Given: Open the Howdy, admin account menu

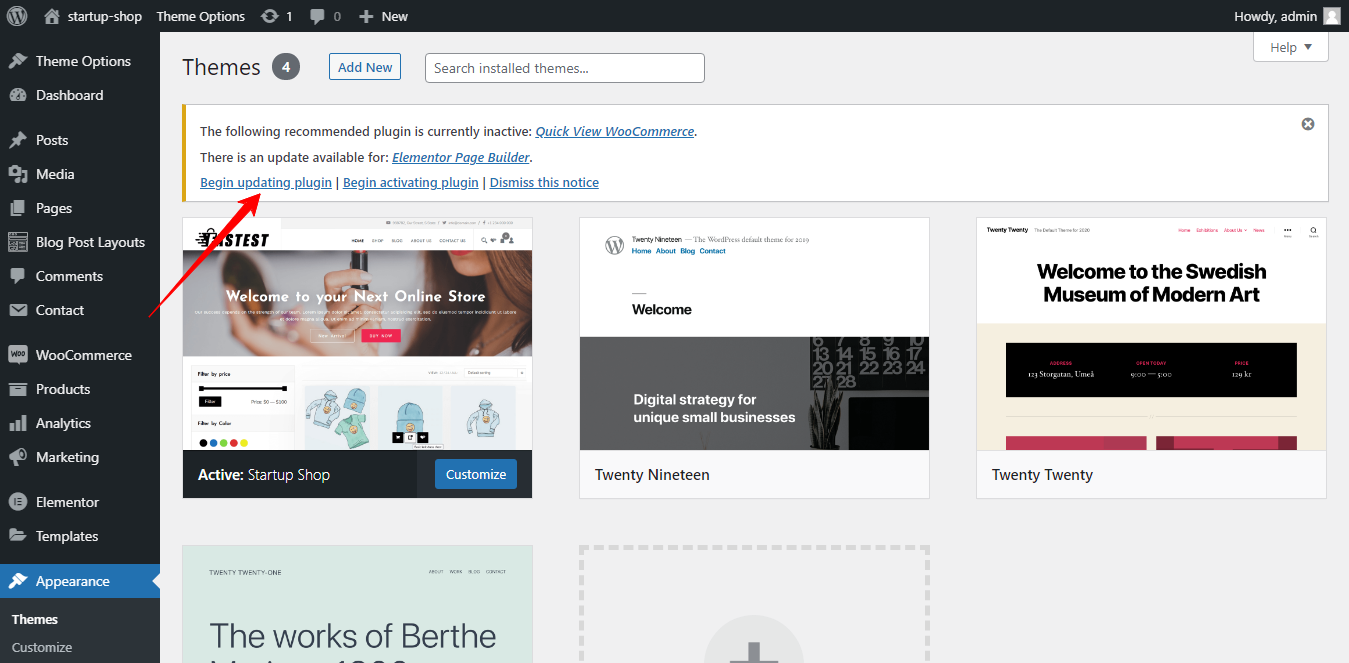Looking at the screenshot, I should click(x=1289, y=16).
